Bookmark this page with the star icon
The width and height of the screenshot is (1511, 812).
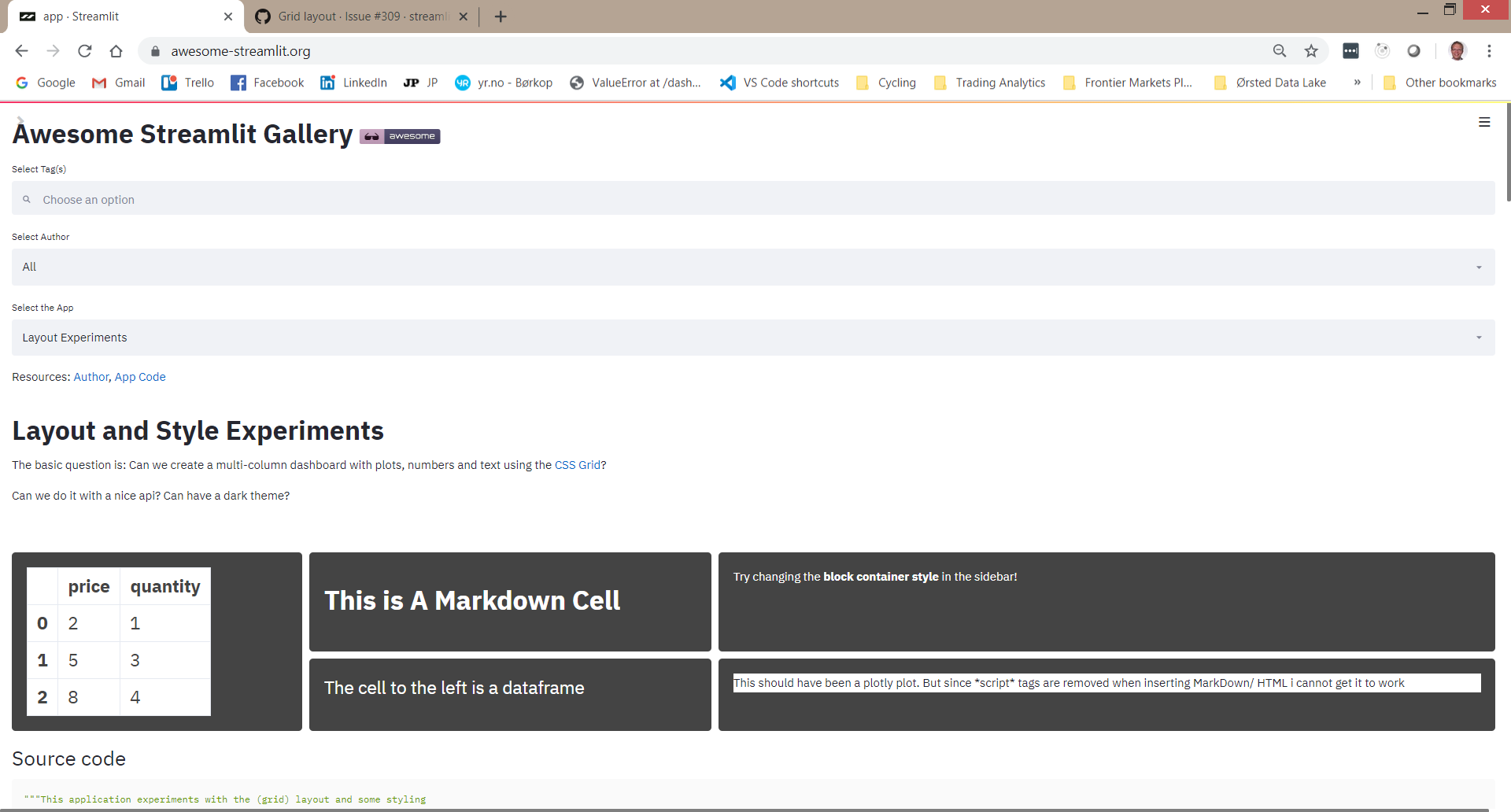point(1311,50)
